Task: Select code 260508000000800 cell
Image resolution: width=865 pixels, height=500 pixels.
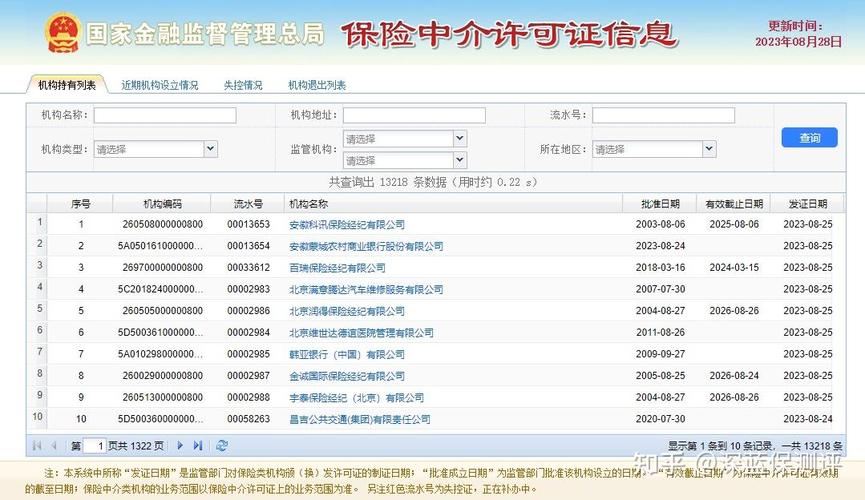Action: 162,224
